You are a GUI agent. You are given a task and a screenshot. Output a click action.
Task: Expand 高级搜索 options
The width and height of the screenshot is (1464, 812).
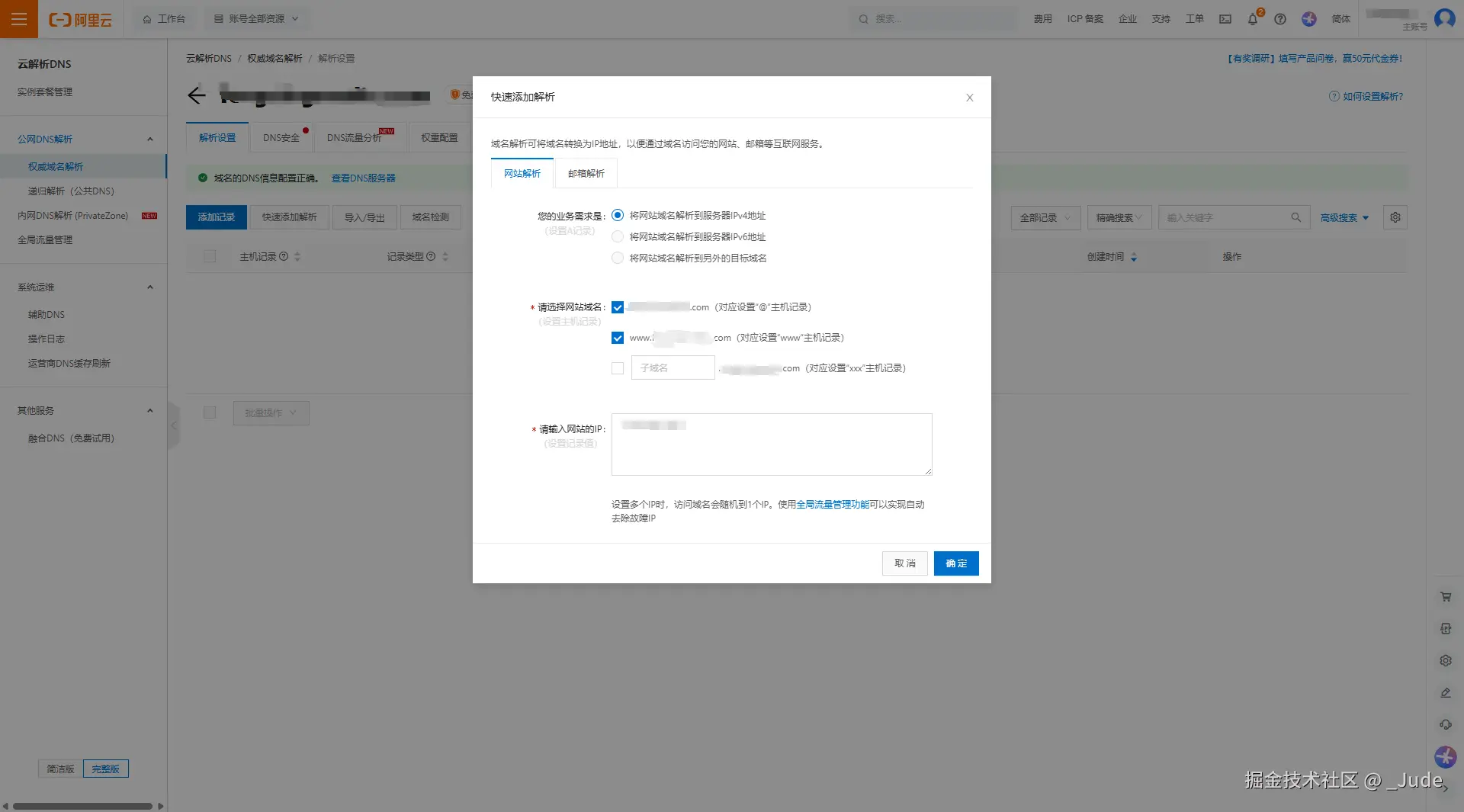[x=1344, y=217]
